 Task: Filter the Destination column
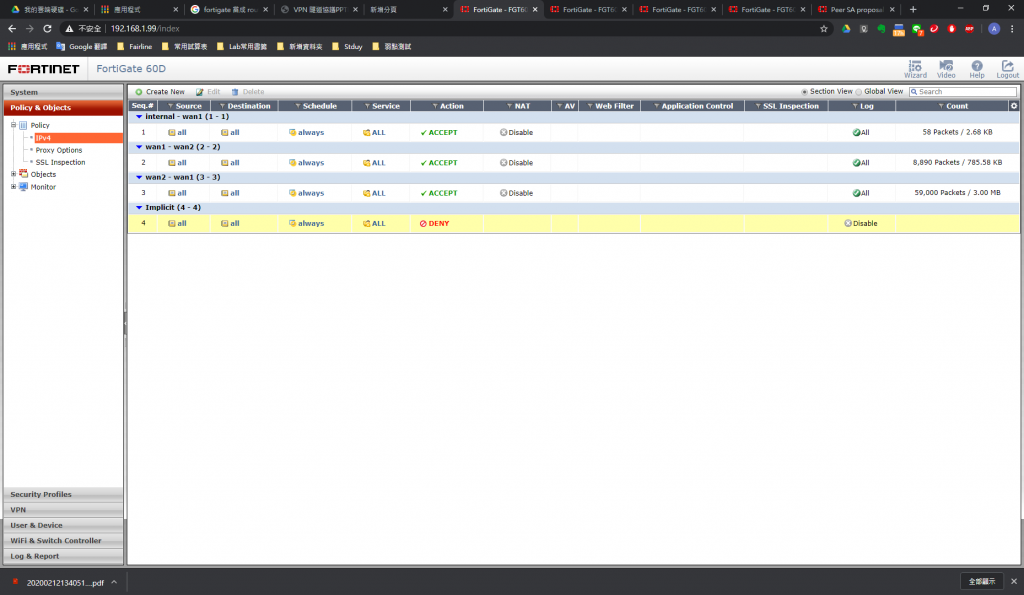pos(222,106)
